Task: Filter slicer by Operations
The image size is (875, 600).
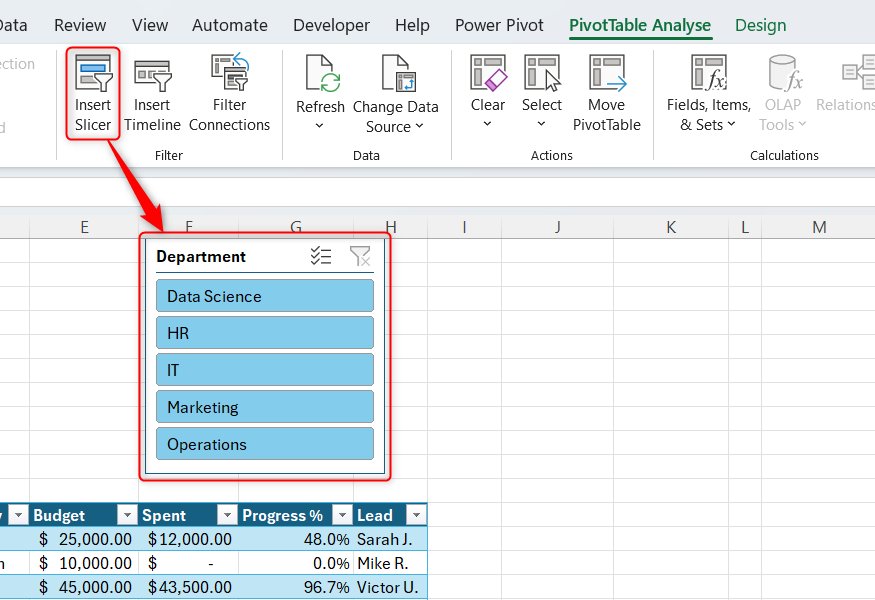Action: pyautogui.click(x=265, y=444)
